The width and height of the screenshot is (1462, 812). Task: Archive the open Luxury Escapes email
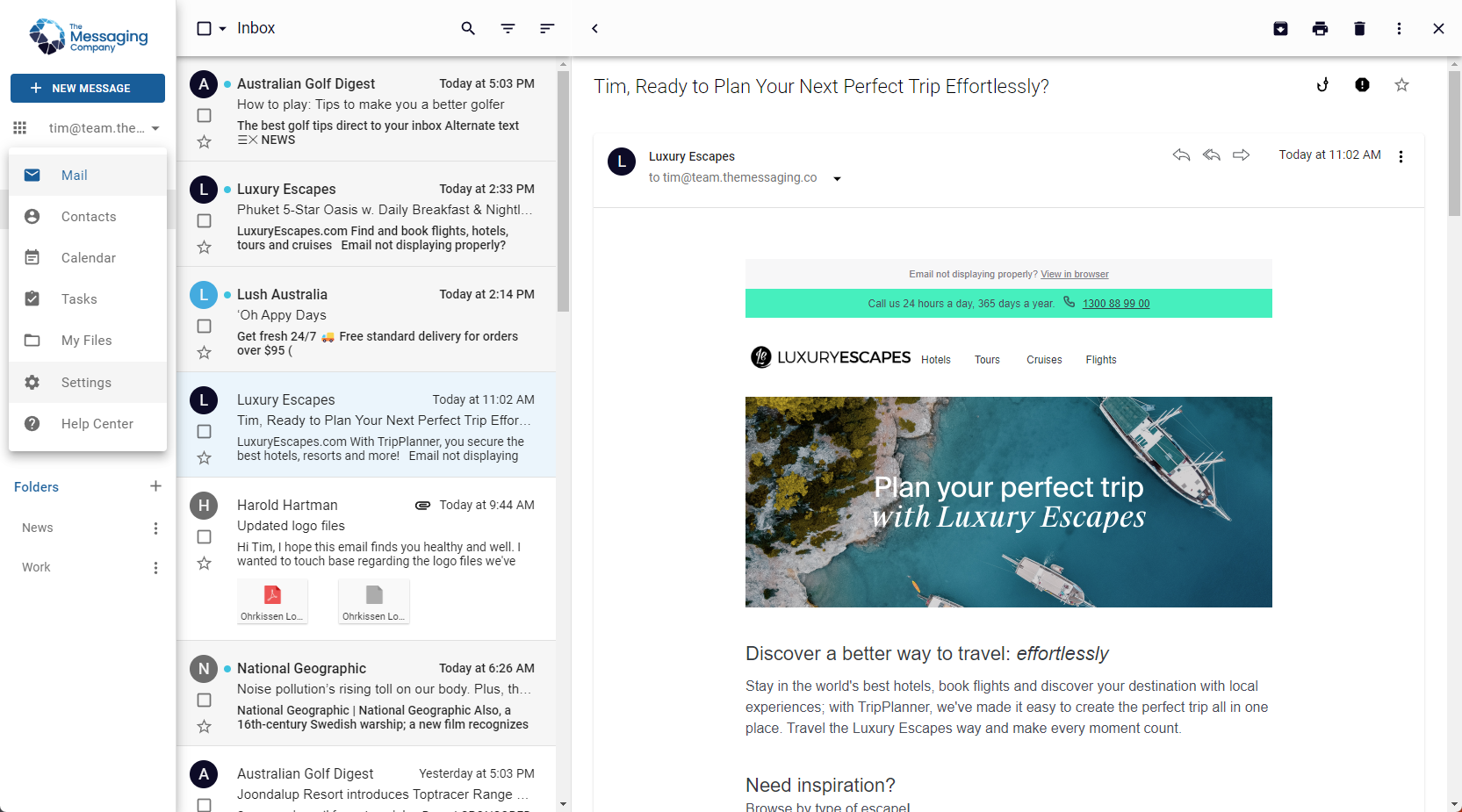(1280, 28)
